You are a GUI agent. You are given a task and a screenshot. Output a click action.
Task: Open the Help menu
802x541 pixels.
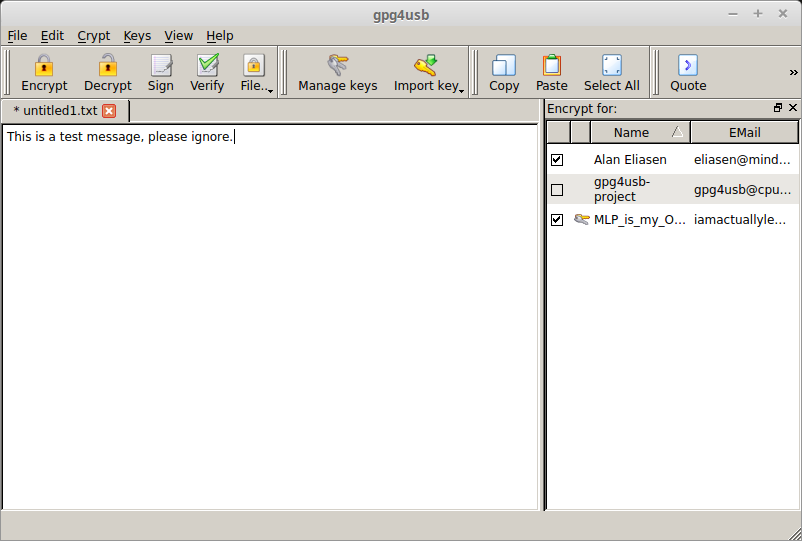tap(220, 36)
